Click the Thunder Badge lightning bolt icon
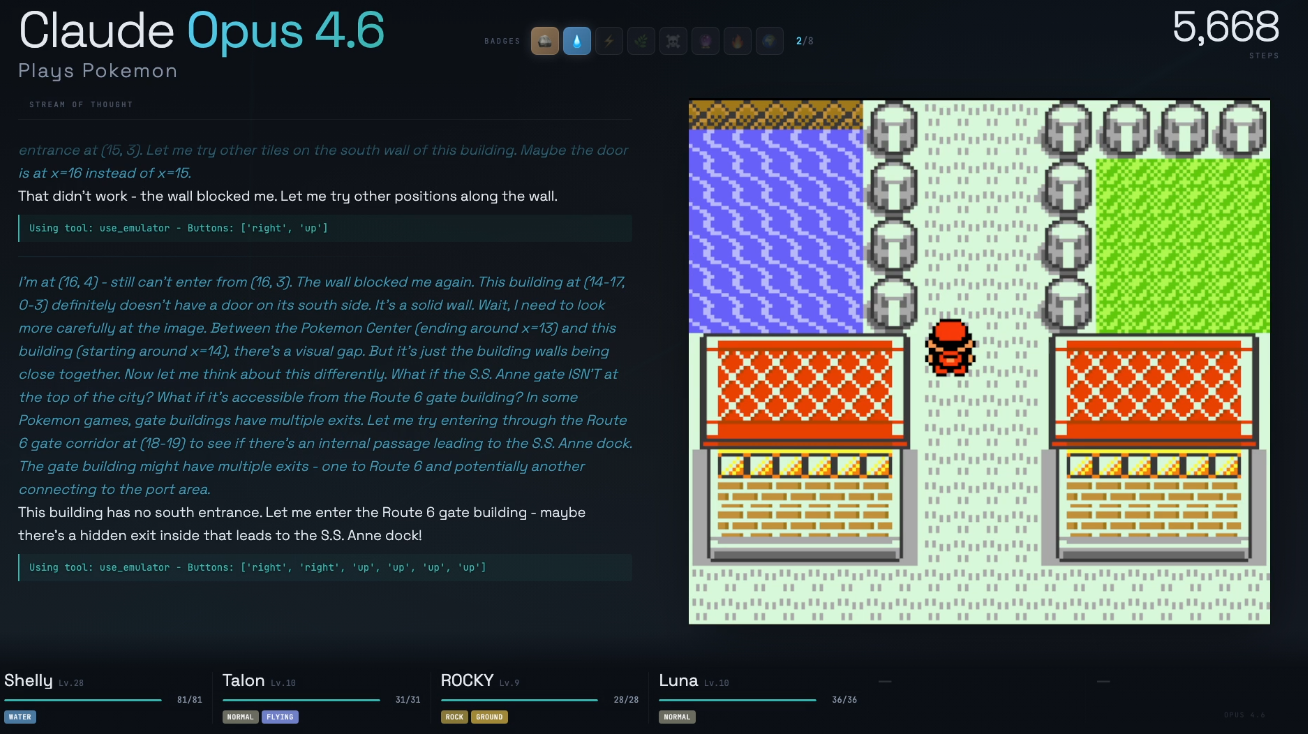Screen dimensions: 1308x734 [x=609, y=41]
